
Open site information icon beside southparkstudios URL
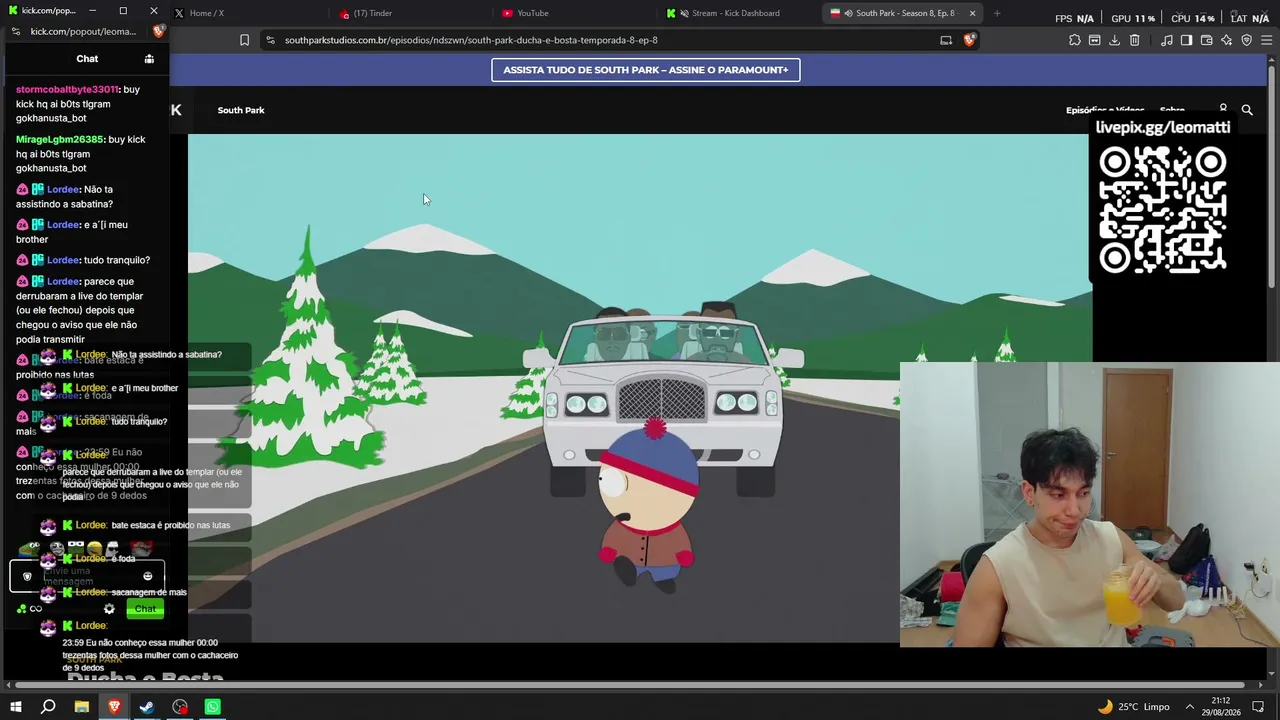pyautogui.click(x=270, y=40)
